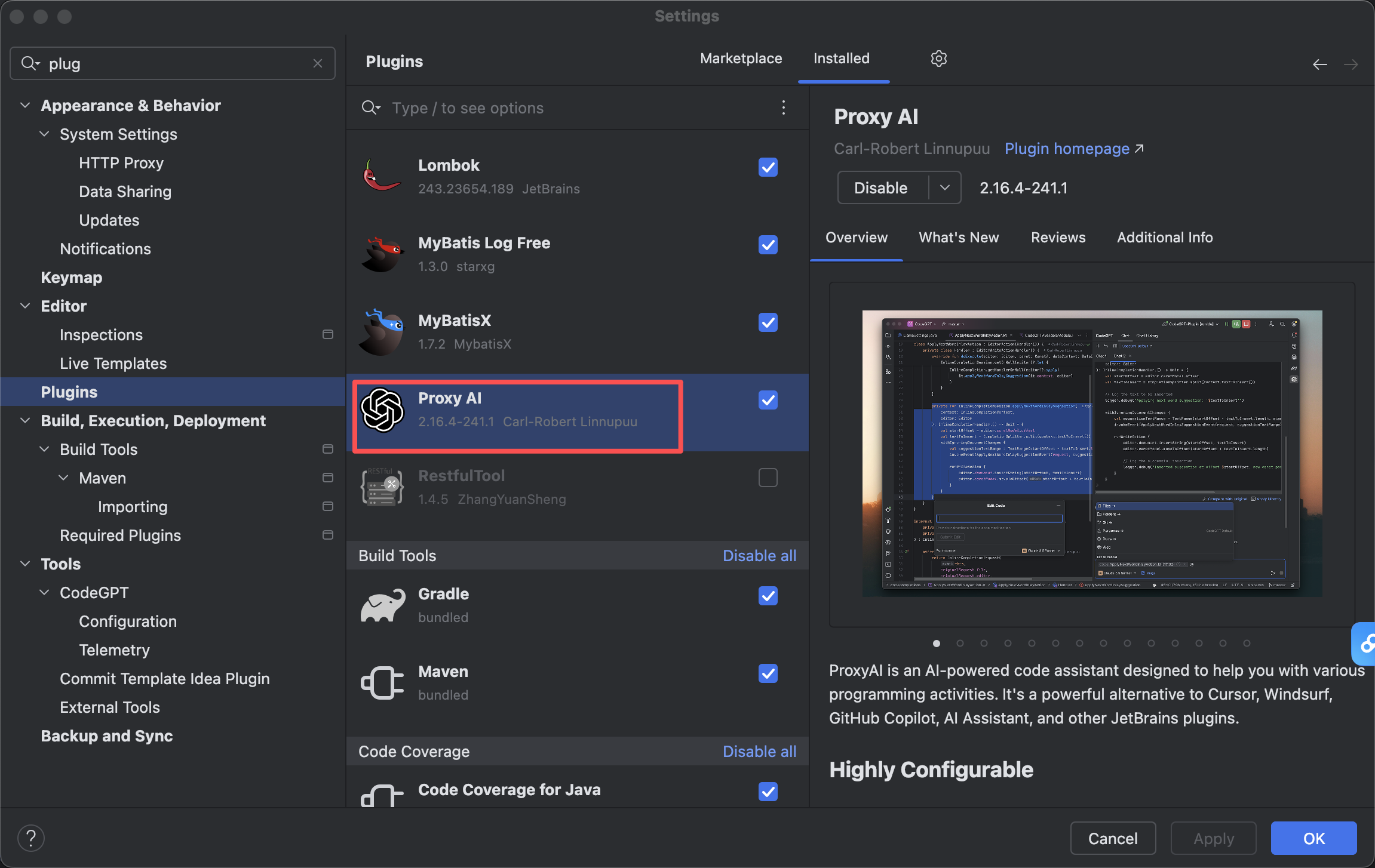The height and width of the screenshot is (868, 1375).
Task: Uncheck the Lombok plugin checkbox
Action: (768, 167)
